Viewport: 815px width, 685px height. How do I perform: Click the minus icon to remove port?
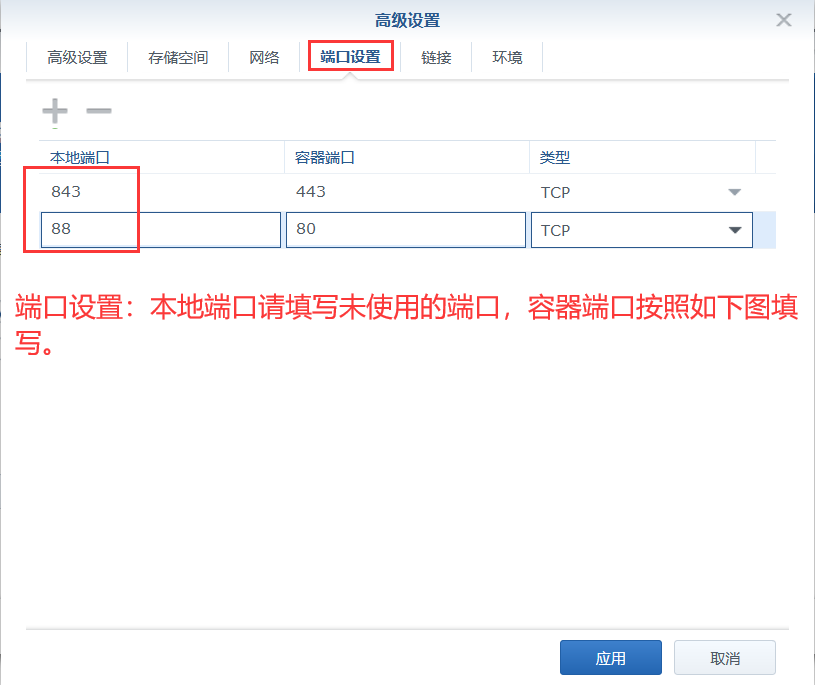point(98,111)
